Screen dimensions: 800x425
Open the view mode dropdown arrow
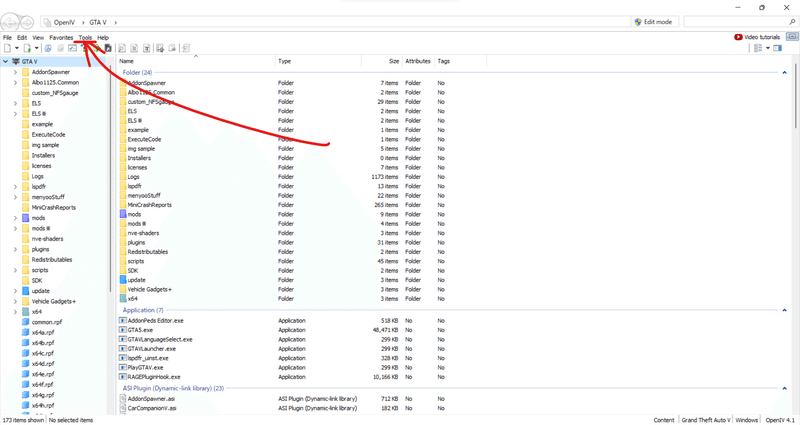[767, 48]
